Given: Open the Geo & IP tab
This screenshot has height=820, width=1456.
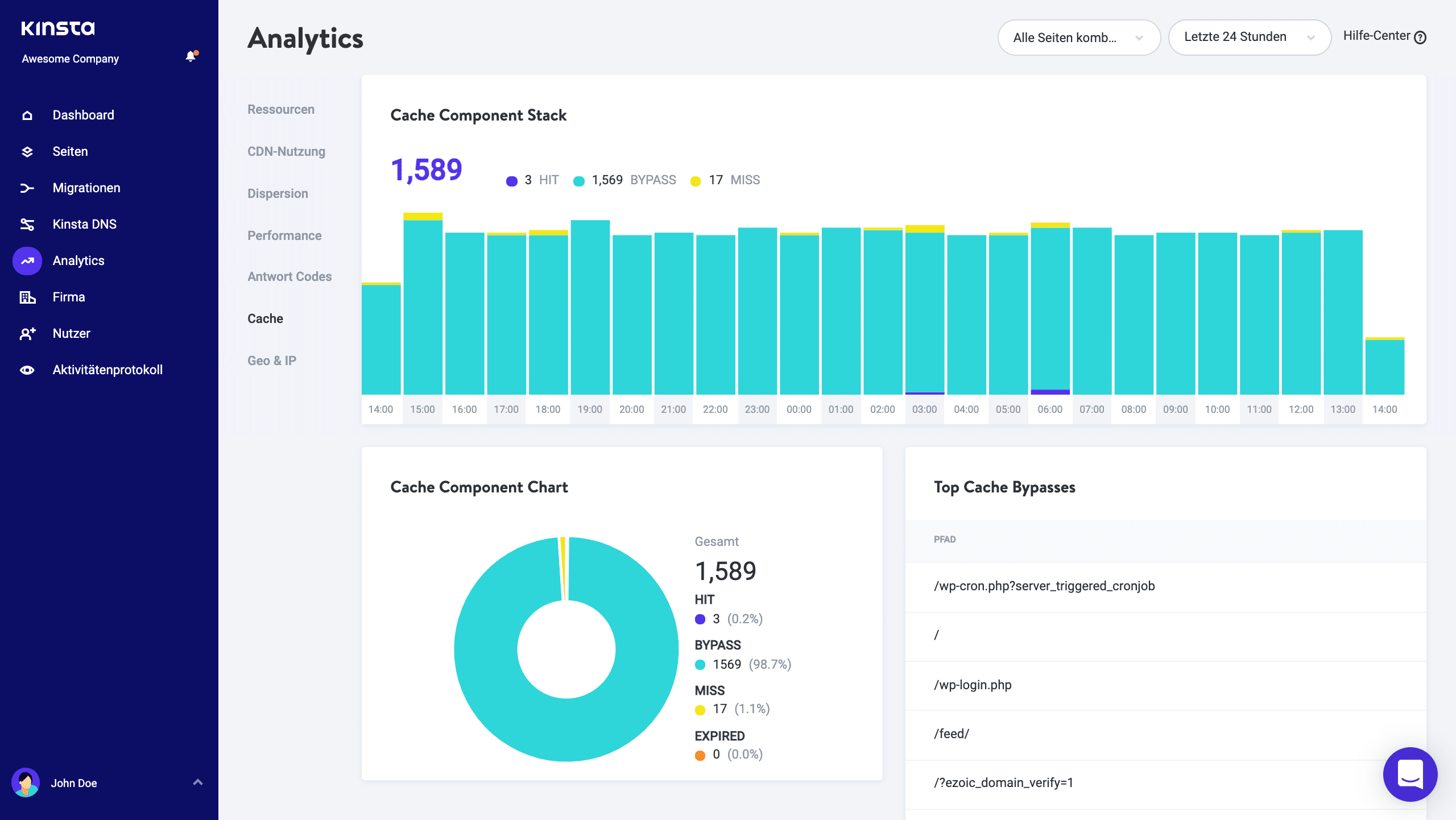Looking at the screenshot, I should [272, 360].
